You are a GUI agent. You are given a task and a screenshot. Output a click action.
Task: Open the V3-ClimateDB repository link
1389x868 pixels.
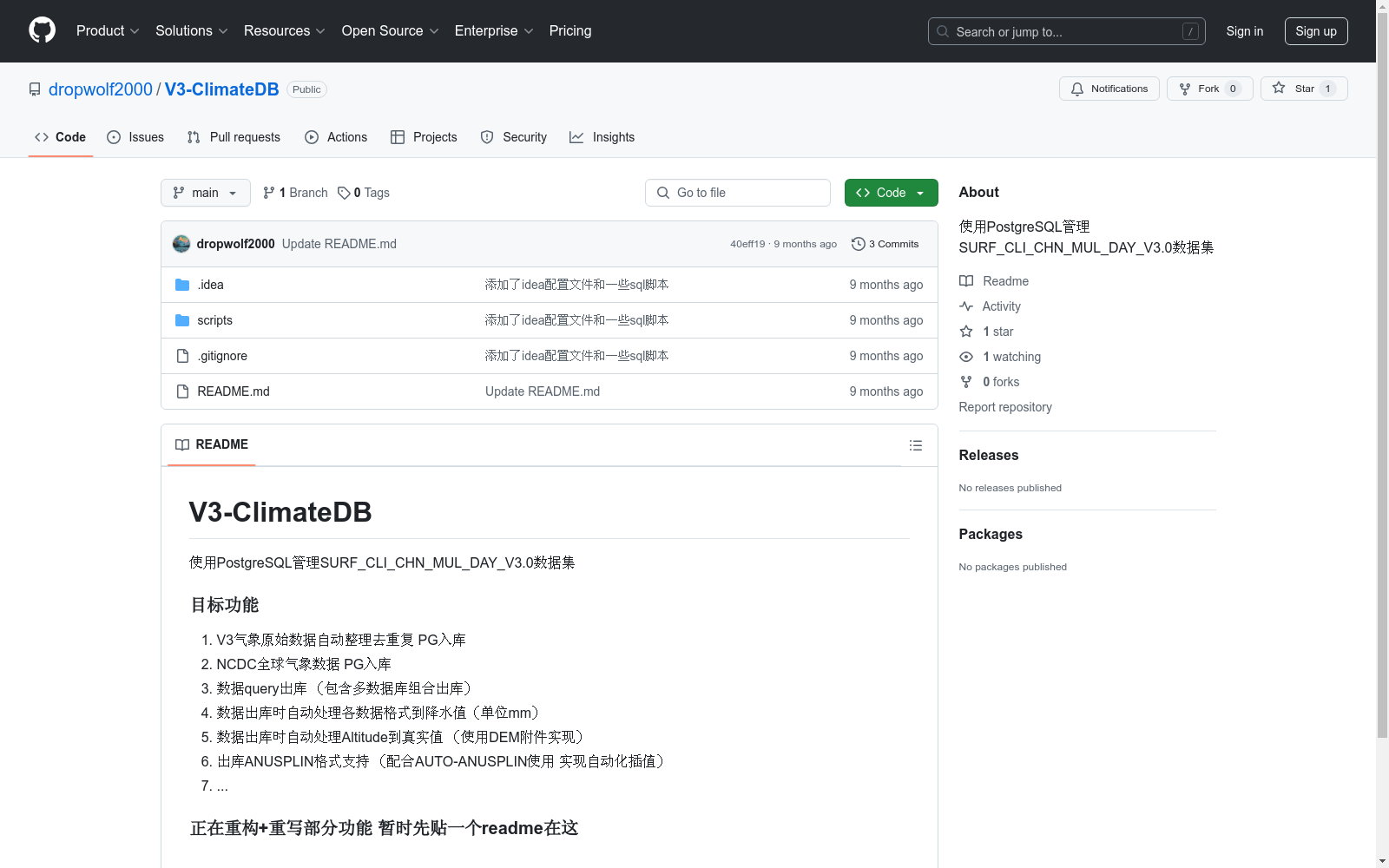pyautogui.click(x=221, y=89)
